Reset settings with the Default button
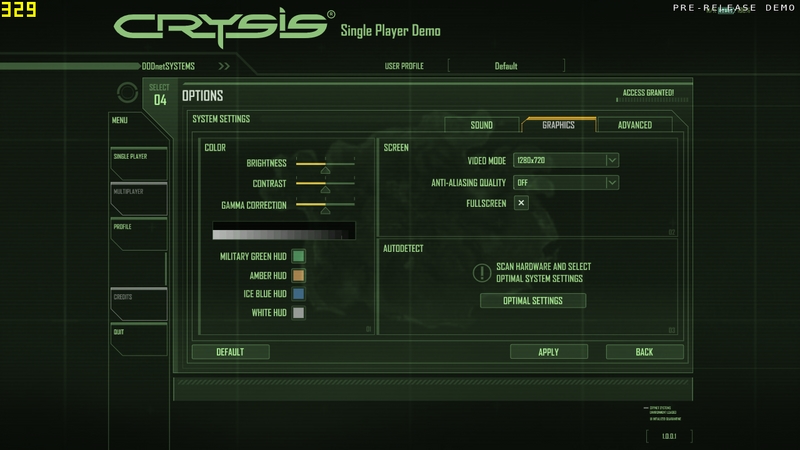Screen dimensions: 800x450 pos(231,352)
